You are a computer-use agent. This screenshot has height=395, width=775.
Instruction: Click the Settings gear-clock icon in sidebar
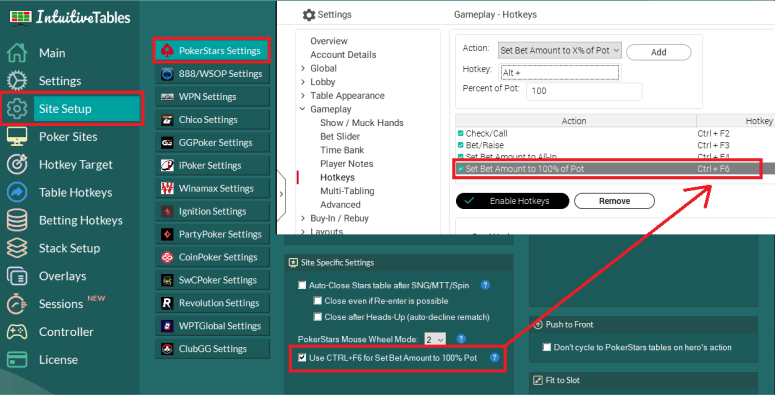[17, 81]
